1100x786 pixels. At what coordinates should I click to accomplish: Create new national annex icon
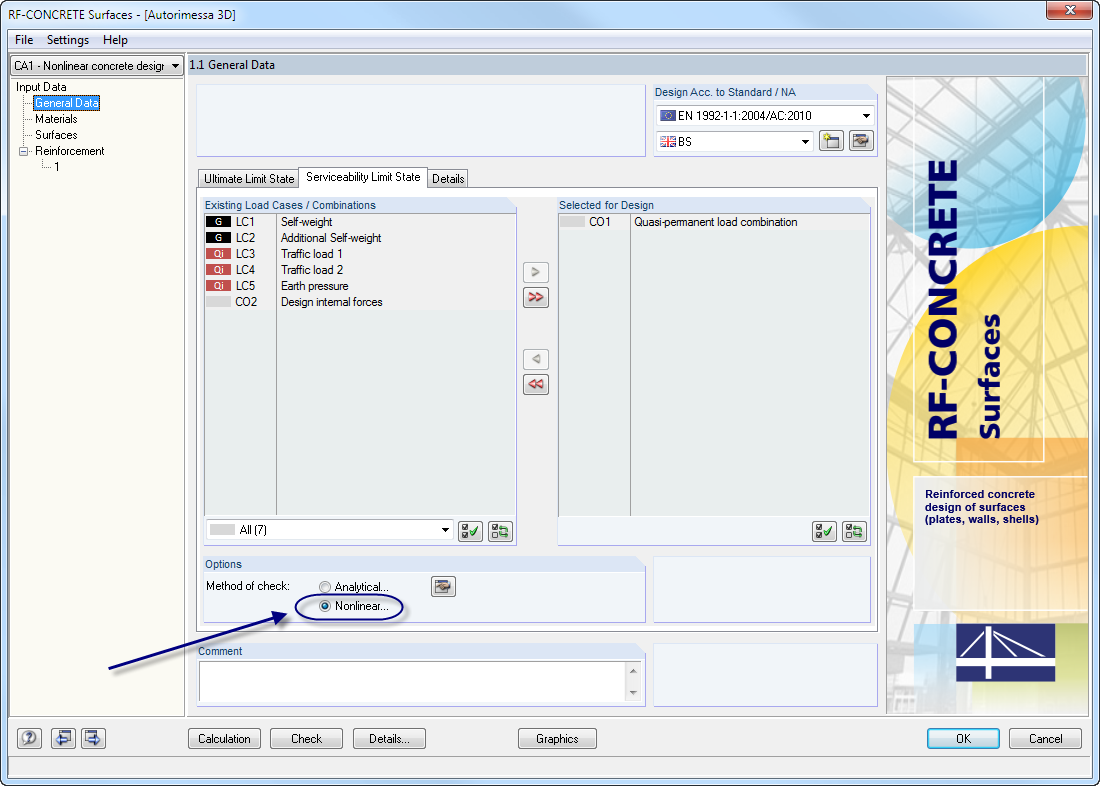pyautogui.click(x=831, y=141)
